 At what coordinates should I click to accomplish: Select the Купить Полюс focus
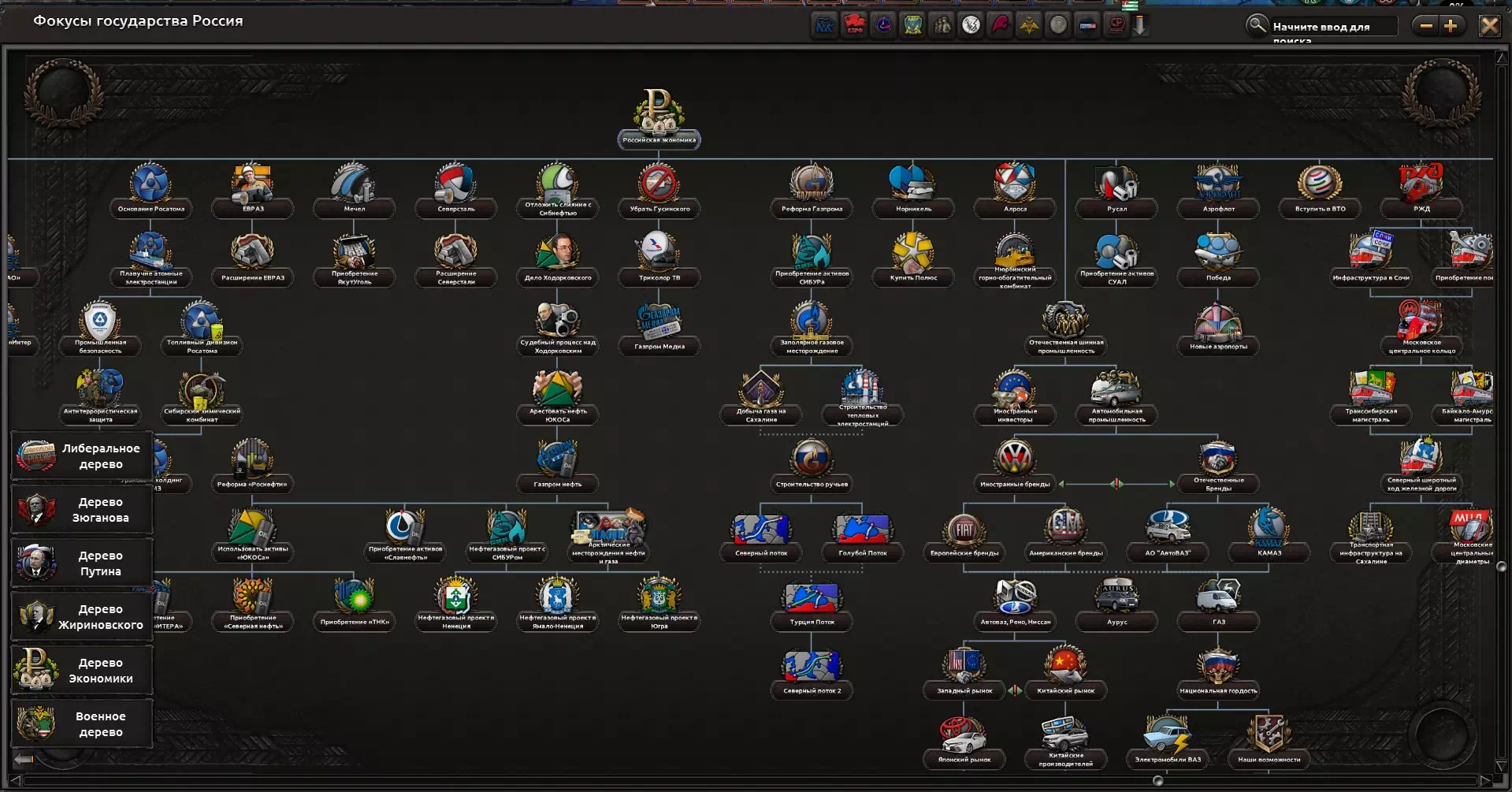click(x=913, y=258)
